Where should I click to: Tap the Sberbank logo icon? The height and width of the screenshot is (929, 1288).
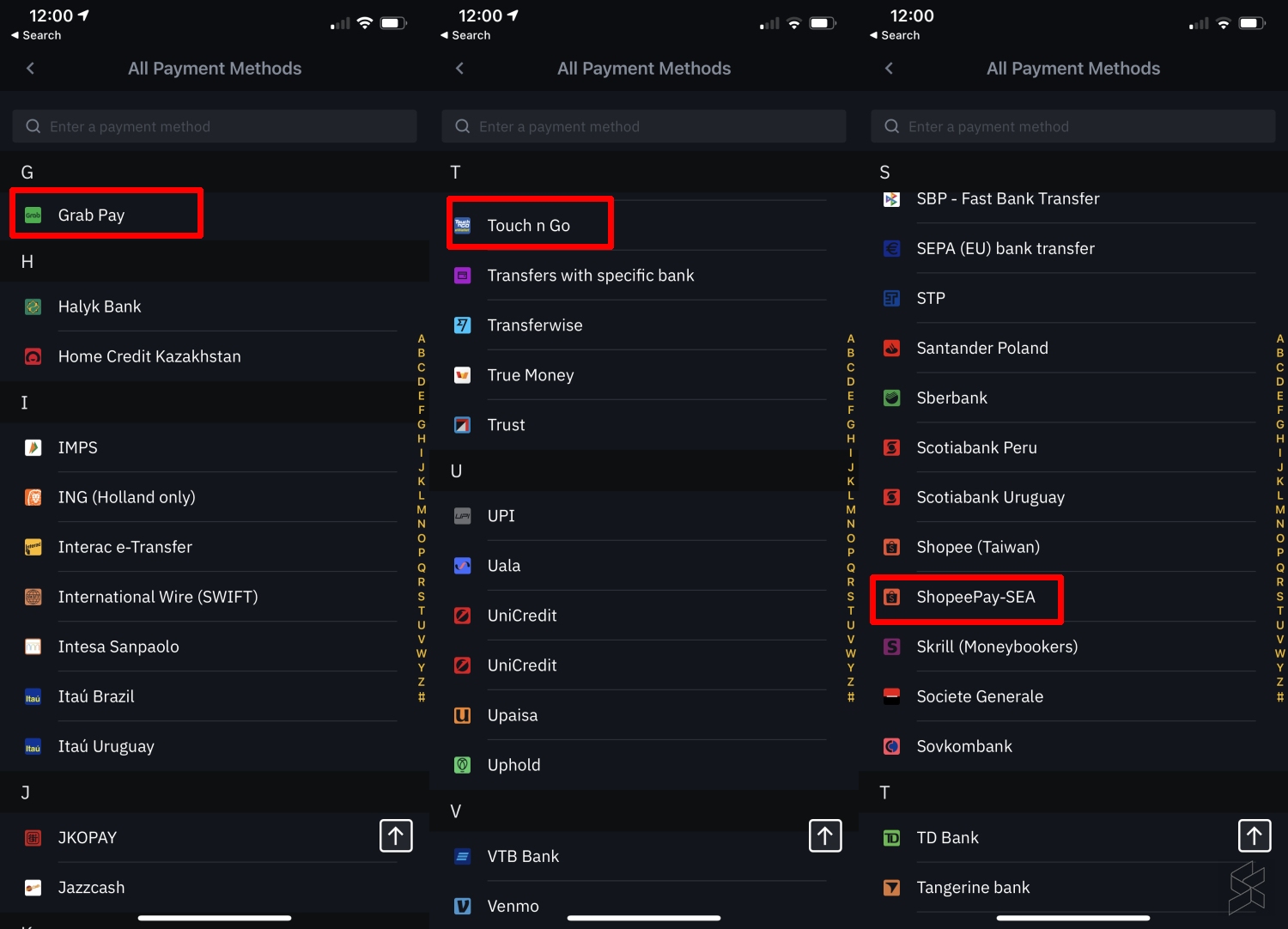[892, 398]
